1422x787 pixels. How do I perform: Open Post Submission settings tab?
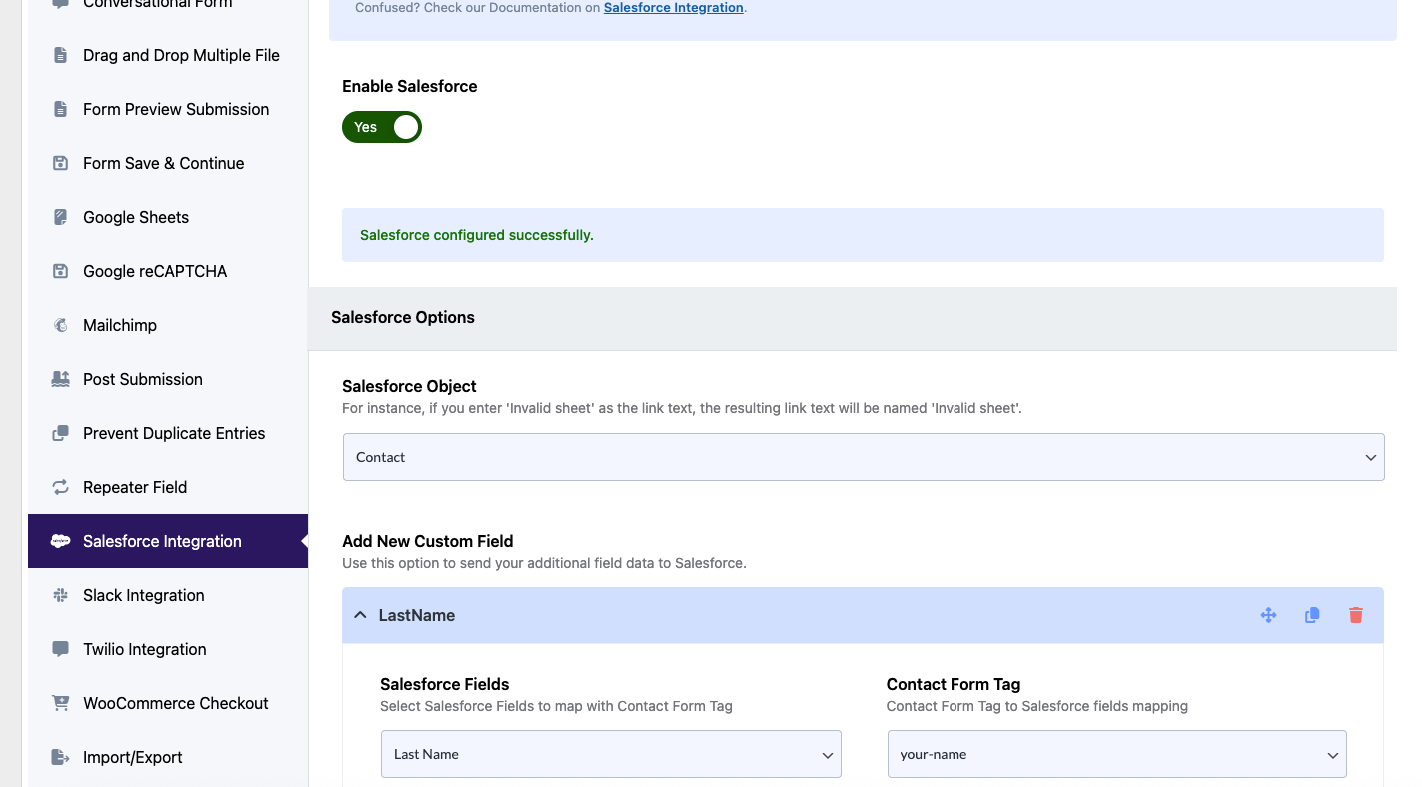tap(143, 379)
